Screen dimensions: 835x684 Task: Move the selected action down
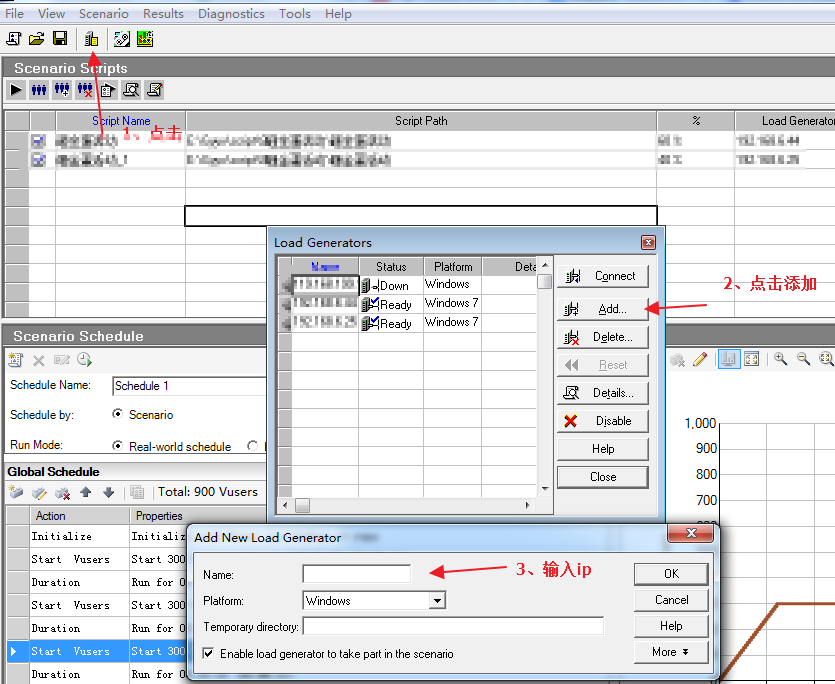(x=109, y=492)
